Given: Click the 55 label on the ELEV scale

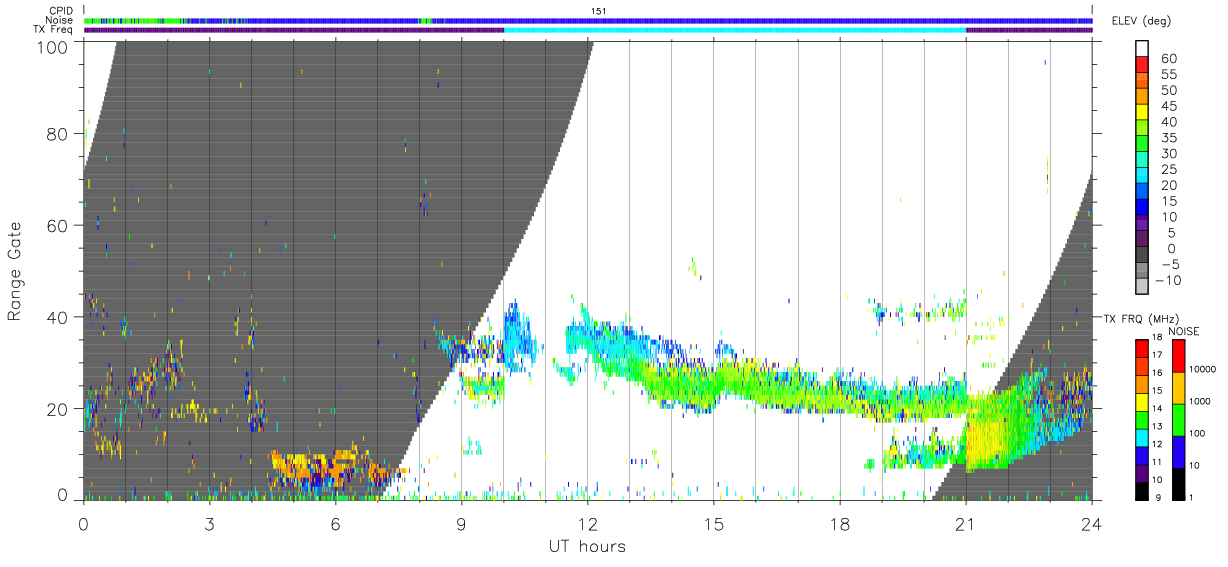Looking at the screenshot, I should 1170,75.
